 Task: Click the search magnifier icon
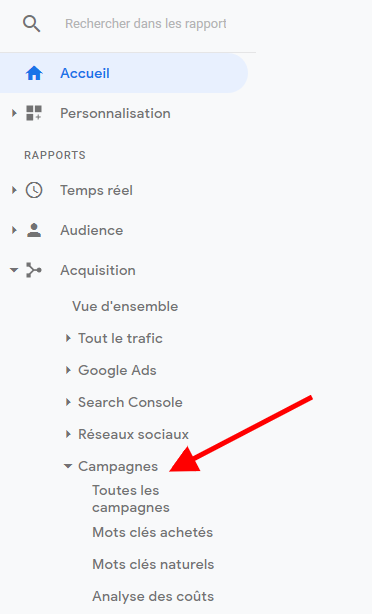click(31, 24)
